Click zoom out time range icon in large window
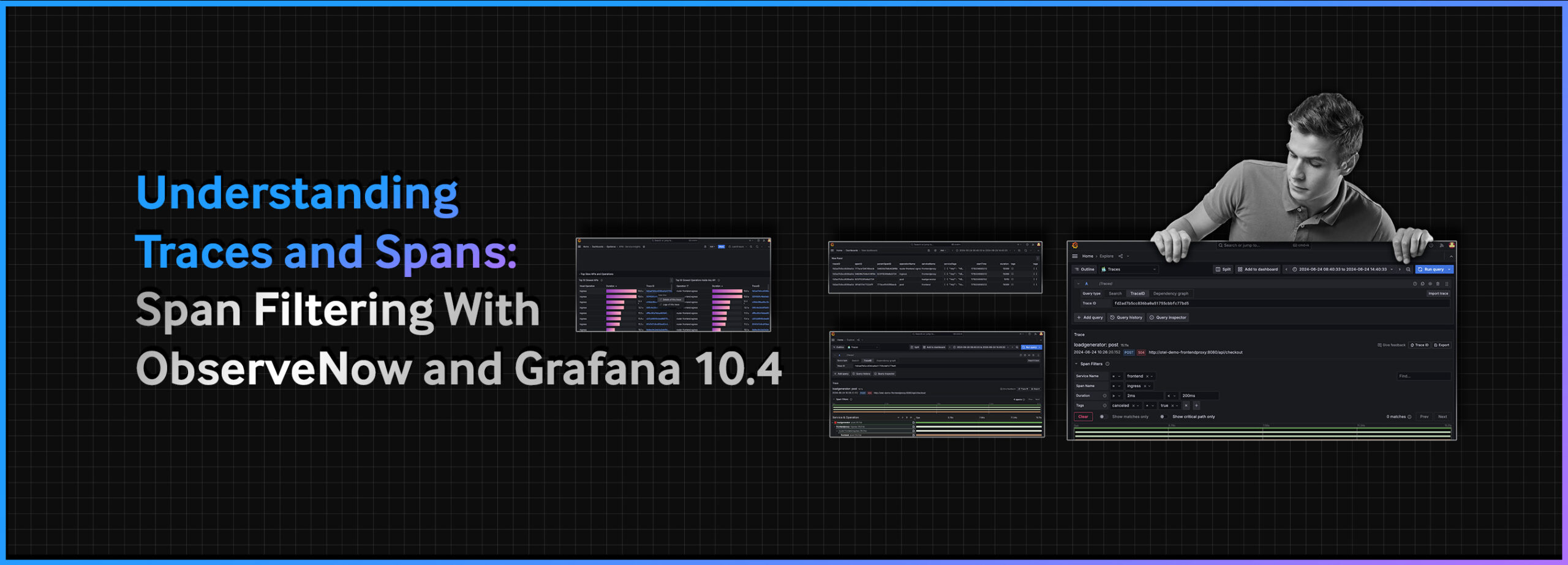This screenshot has height=565, width=1568. point(1408,269)
